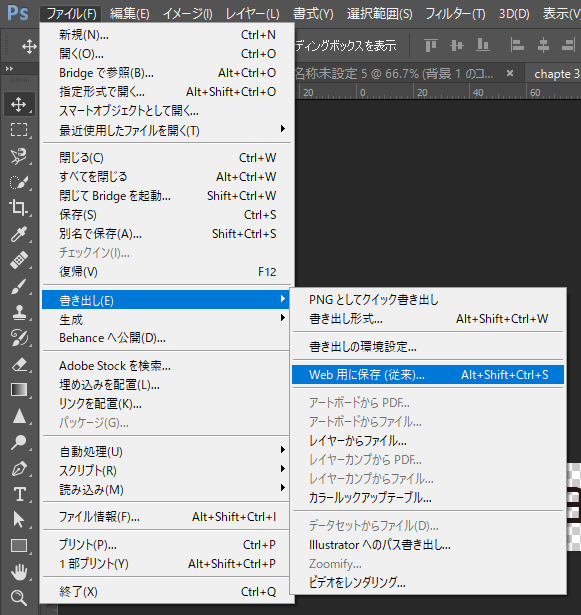
Task: Open the レイヤー(L) menu
Action: pos(252,14)
